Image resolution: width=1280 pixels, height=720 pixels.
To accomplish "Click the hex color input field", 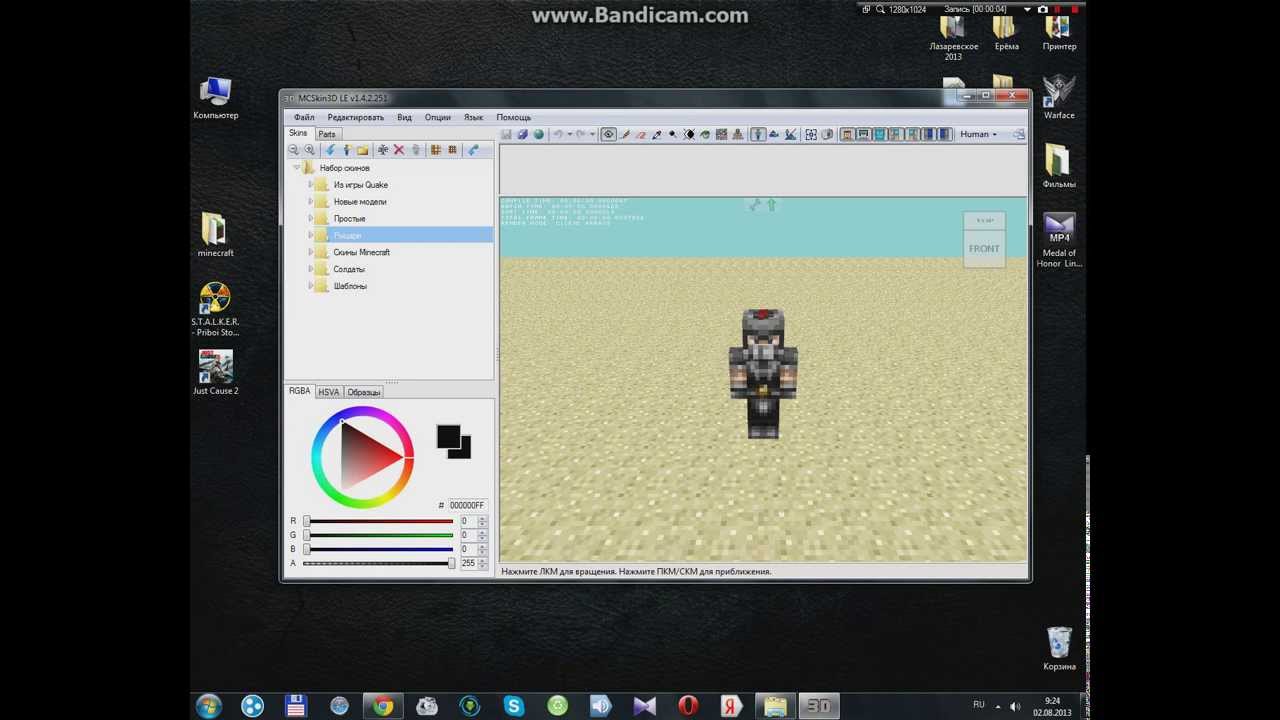I will coord(466,505).
